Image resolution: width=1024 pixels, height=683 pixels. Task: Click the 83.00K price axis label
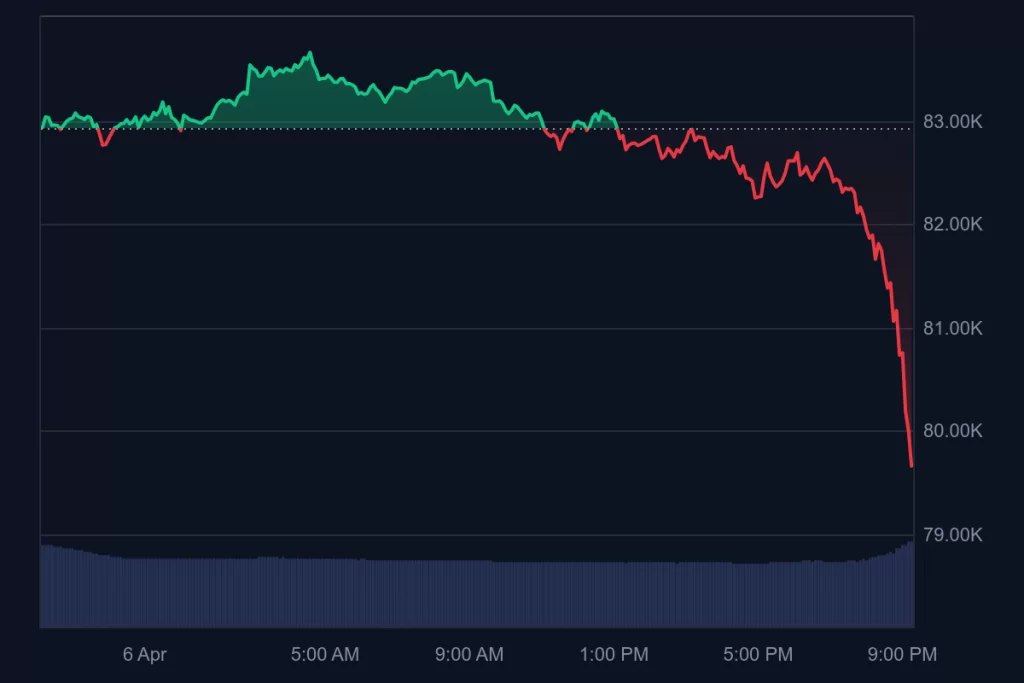pyautogui.click(x=952, y=122)
